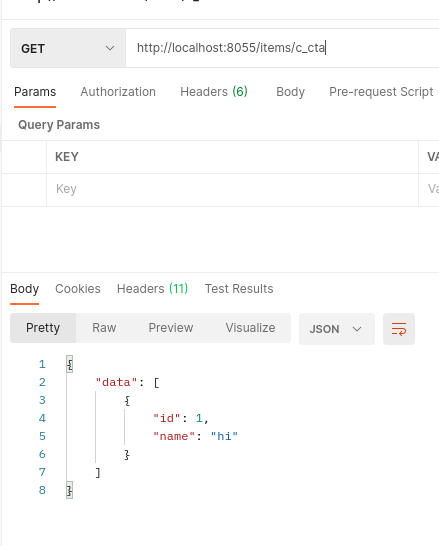Viewport: 439px width, 546px height.
Task: Switch to the Authorization tab
Action: 118,92
